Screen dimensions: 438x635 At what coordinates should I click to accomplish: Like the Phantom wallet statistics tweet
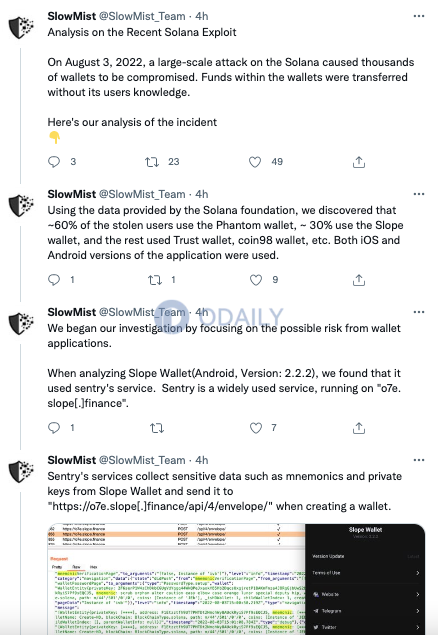point(255,280)
